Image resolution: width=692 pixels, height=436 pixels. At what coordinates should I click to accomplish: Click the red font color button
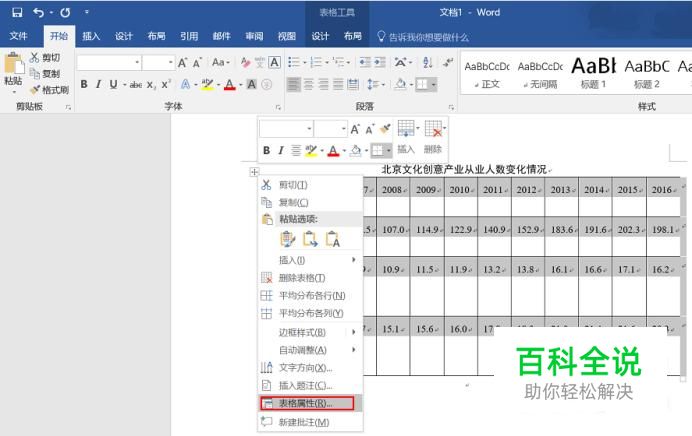click(x=229, y=84)
